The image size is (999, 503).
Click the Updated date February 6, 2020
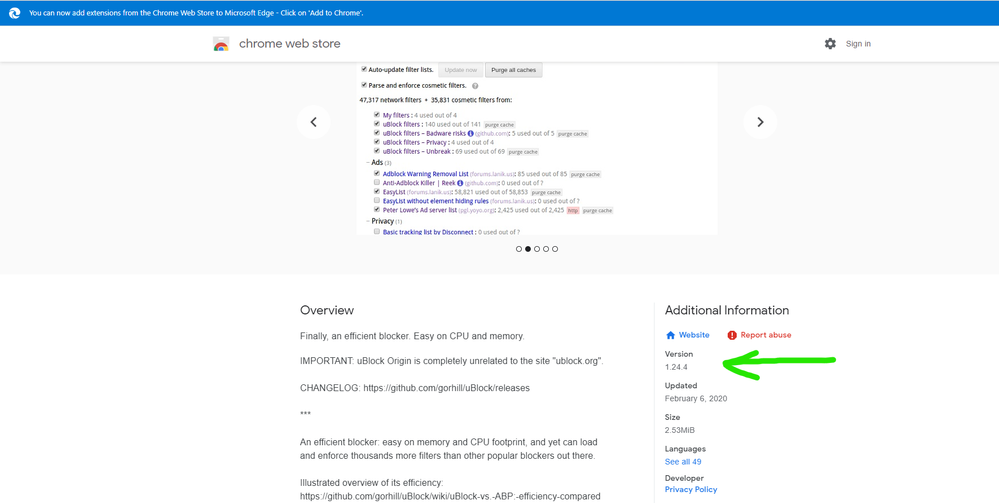click(696, 398)
